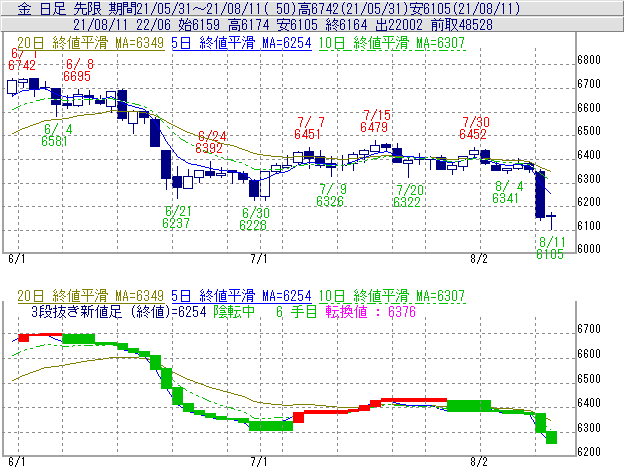This screenshot has height=475, width=624.
Task: Select the upper chart's 10日 終値平滑 MA=6307 legend
Action: (392, 43)
